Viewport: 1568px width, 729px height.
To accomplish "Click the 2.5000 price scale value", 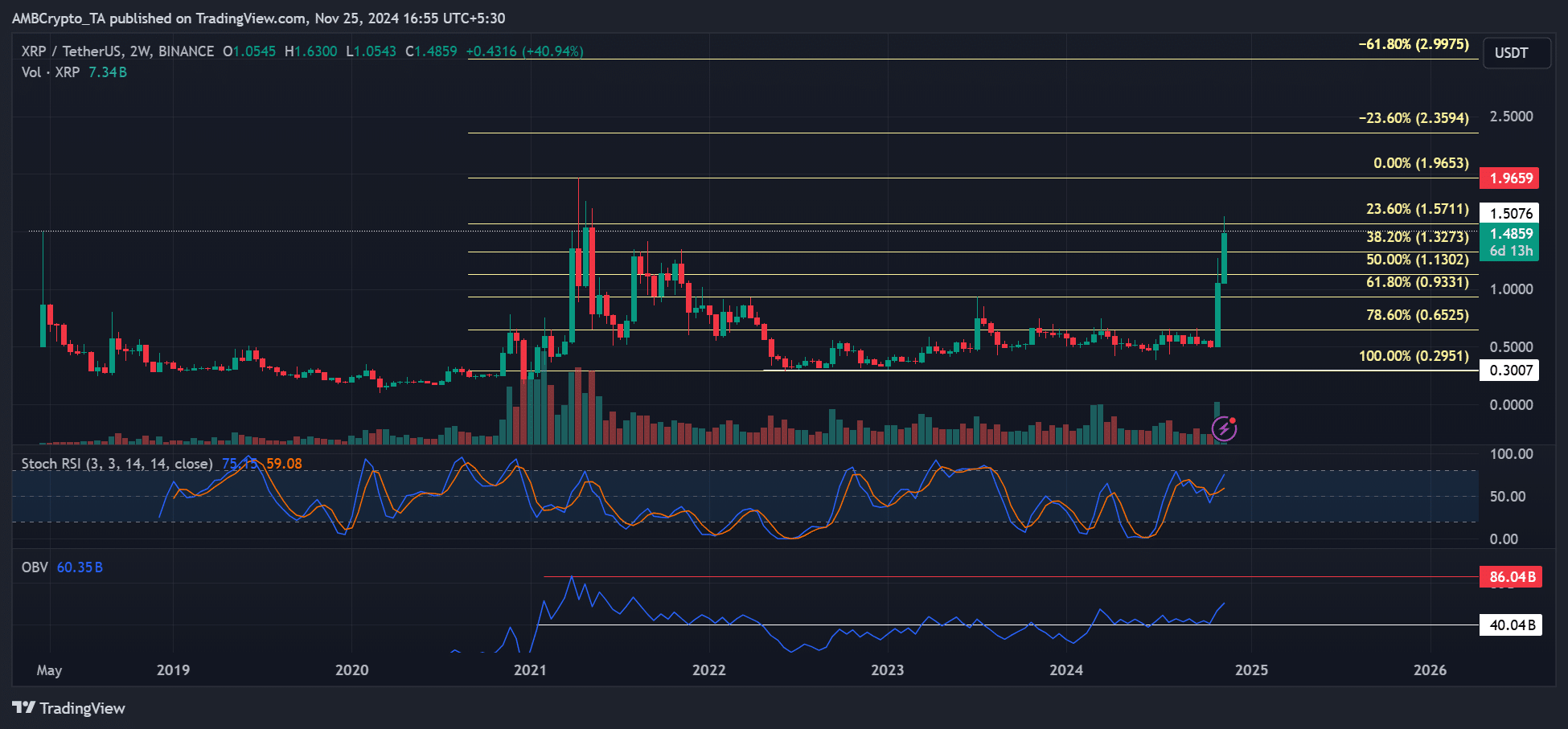I will point(1511,117).
